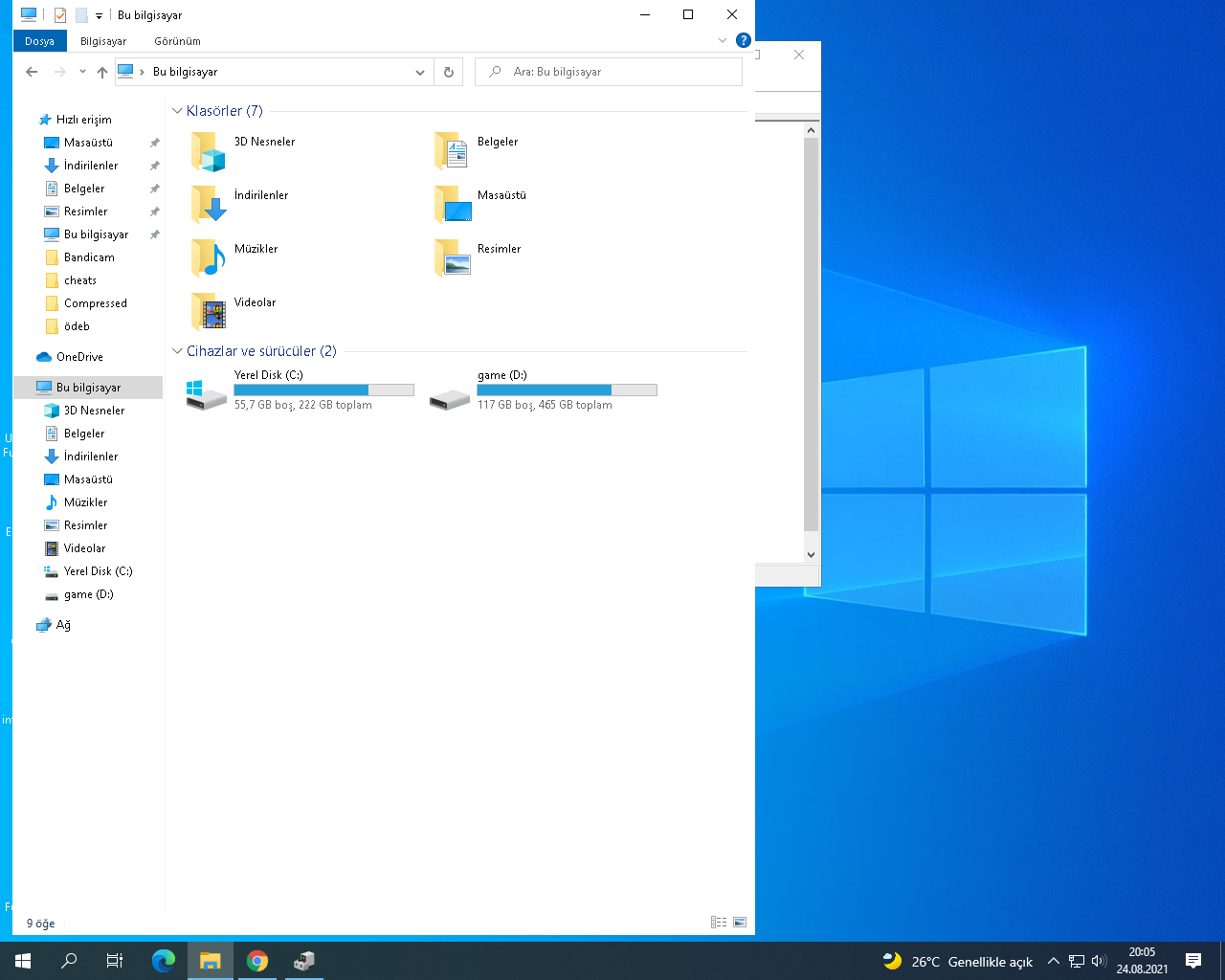Open the İndirilenler folder in main pane
Viewport: 1225px width, 980px height.
point(208,205)
